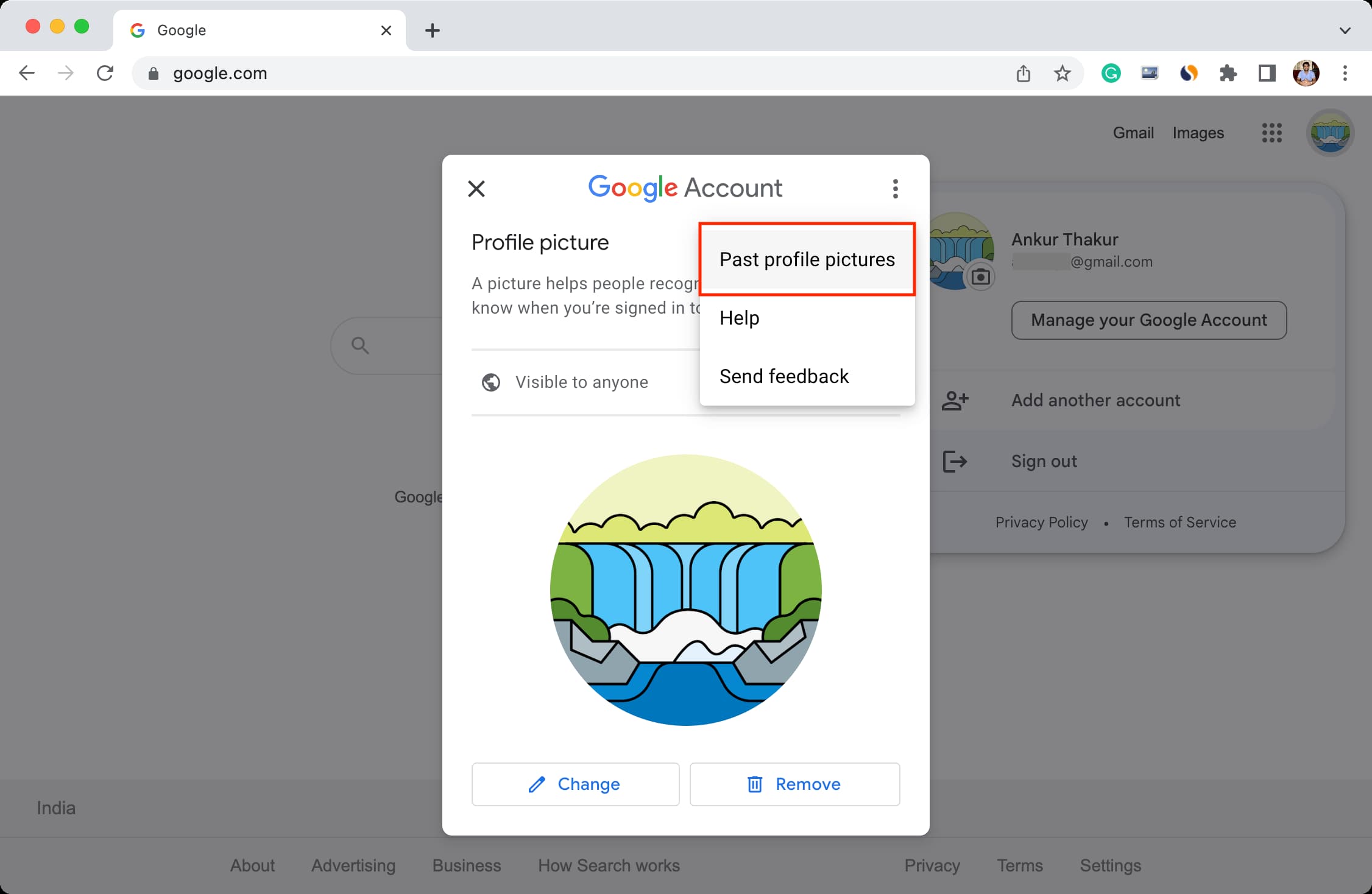Open the Grammarly extension icon
The image size is (1372, 894).
coord(1111,74)
